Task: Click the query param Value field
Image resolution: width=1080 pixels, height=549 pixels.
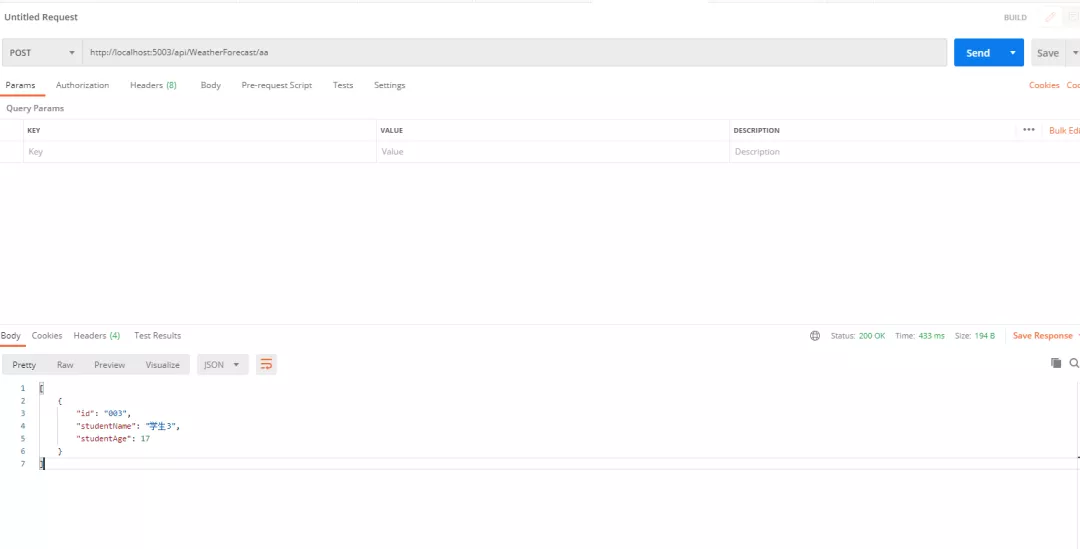Action: [x=552, y=152]
